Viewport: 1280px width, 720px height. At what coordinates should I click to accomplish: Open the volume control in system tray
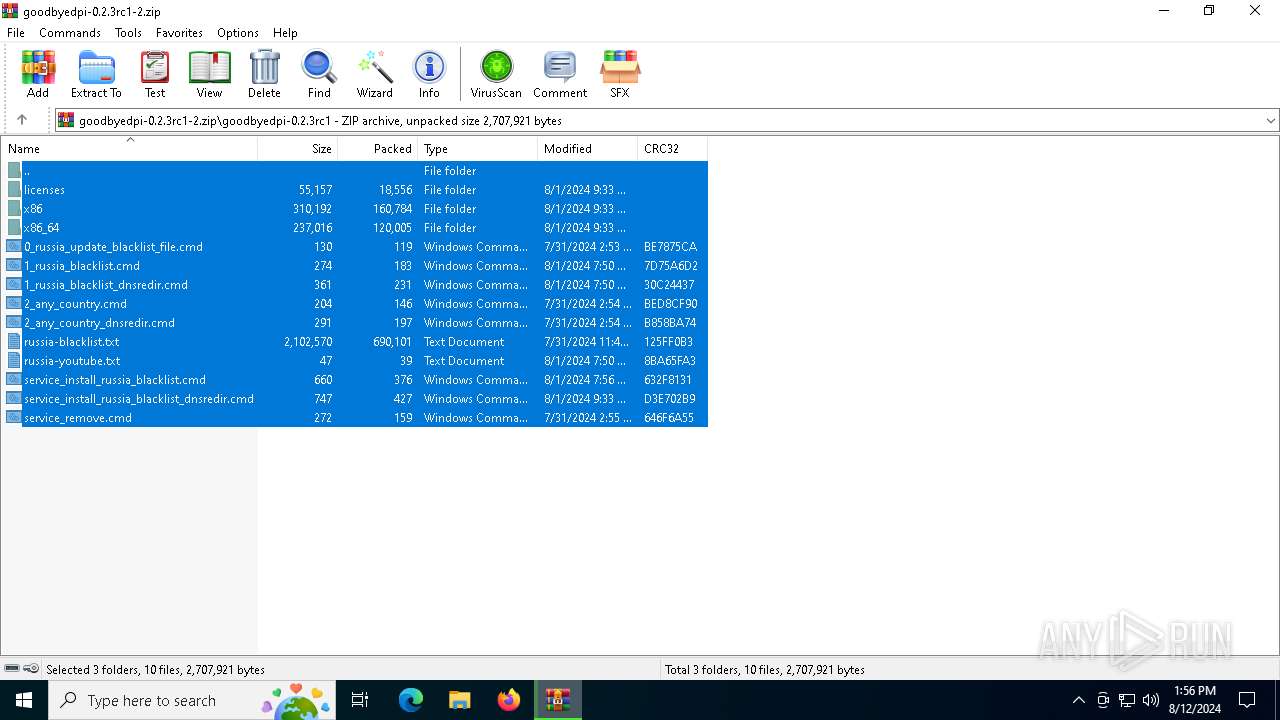pos(1151,700)
